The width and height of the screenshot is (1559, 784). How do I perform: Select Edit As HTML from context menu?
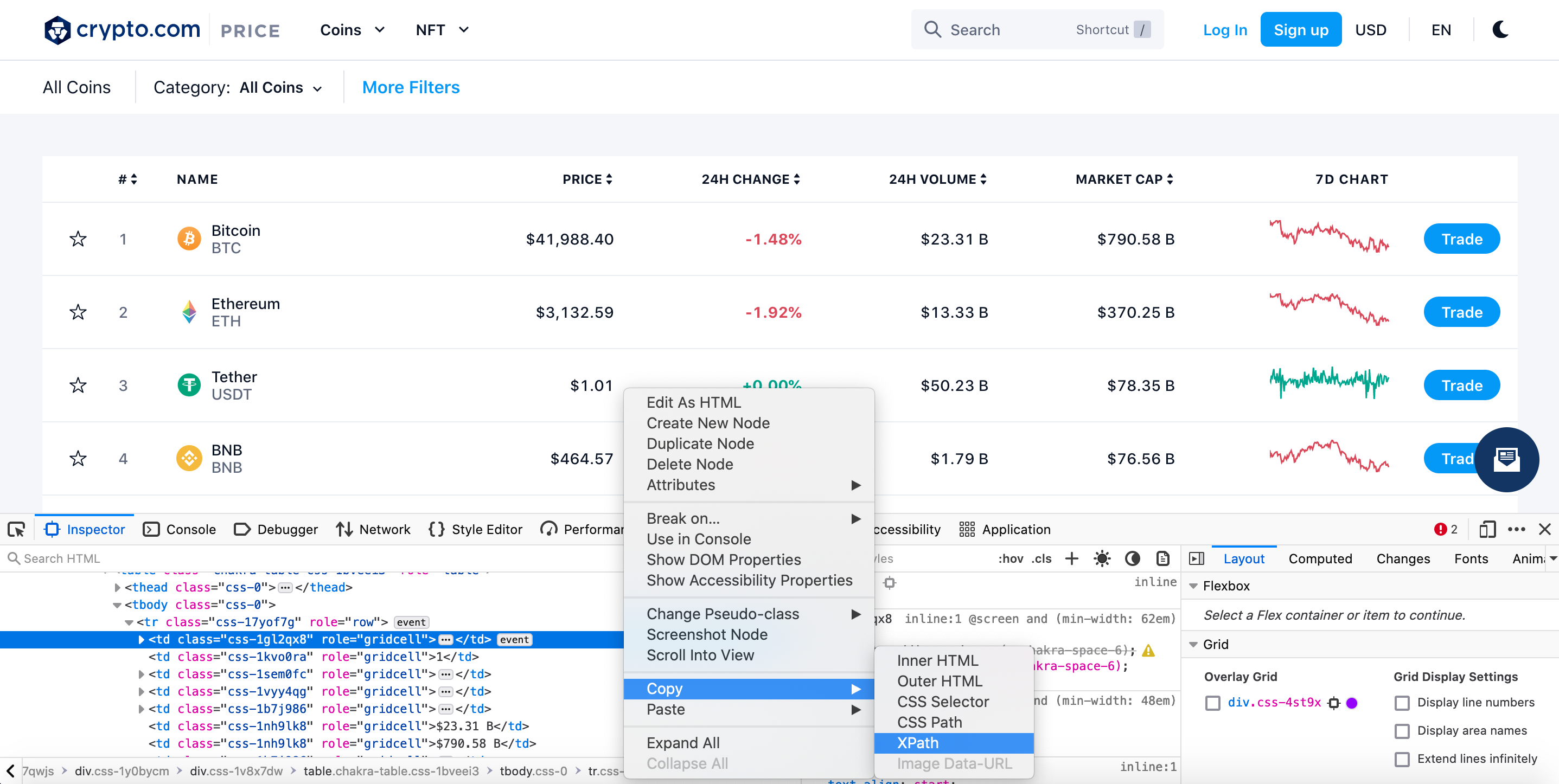tap(749, 402)
